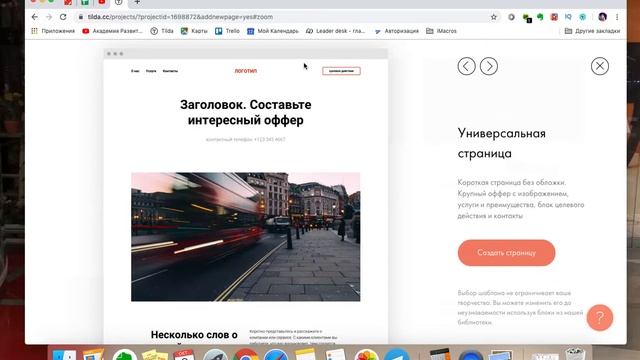Show the previous template with left arrow

pyautogui.click(x=467, y=66)
